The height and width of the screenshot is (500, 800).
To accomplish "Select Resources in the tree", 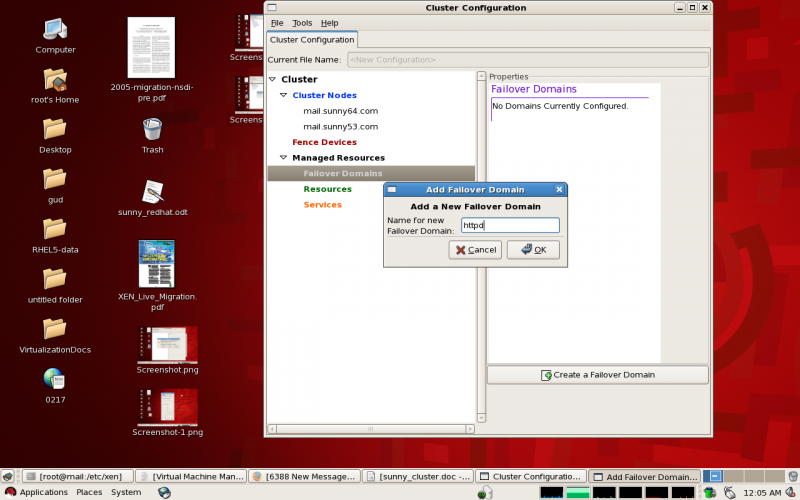I will [x=328, y=189].
